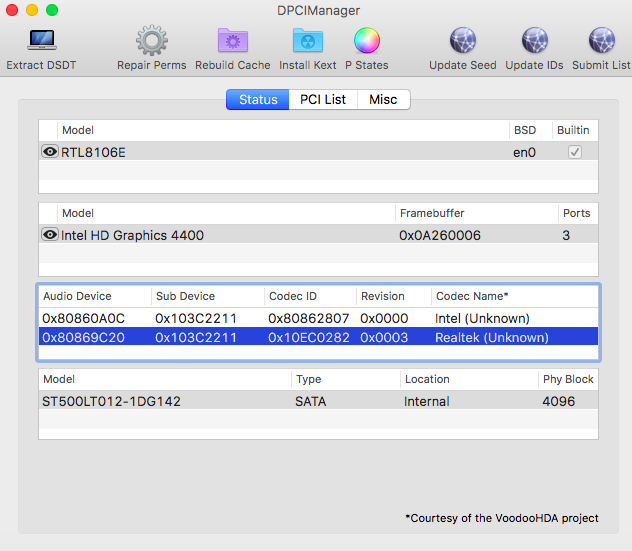632x551 pixels.
Task: Click the Extract DSDT toolbar icon
Action: 41,41
